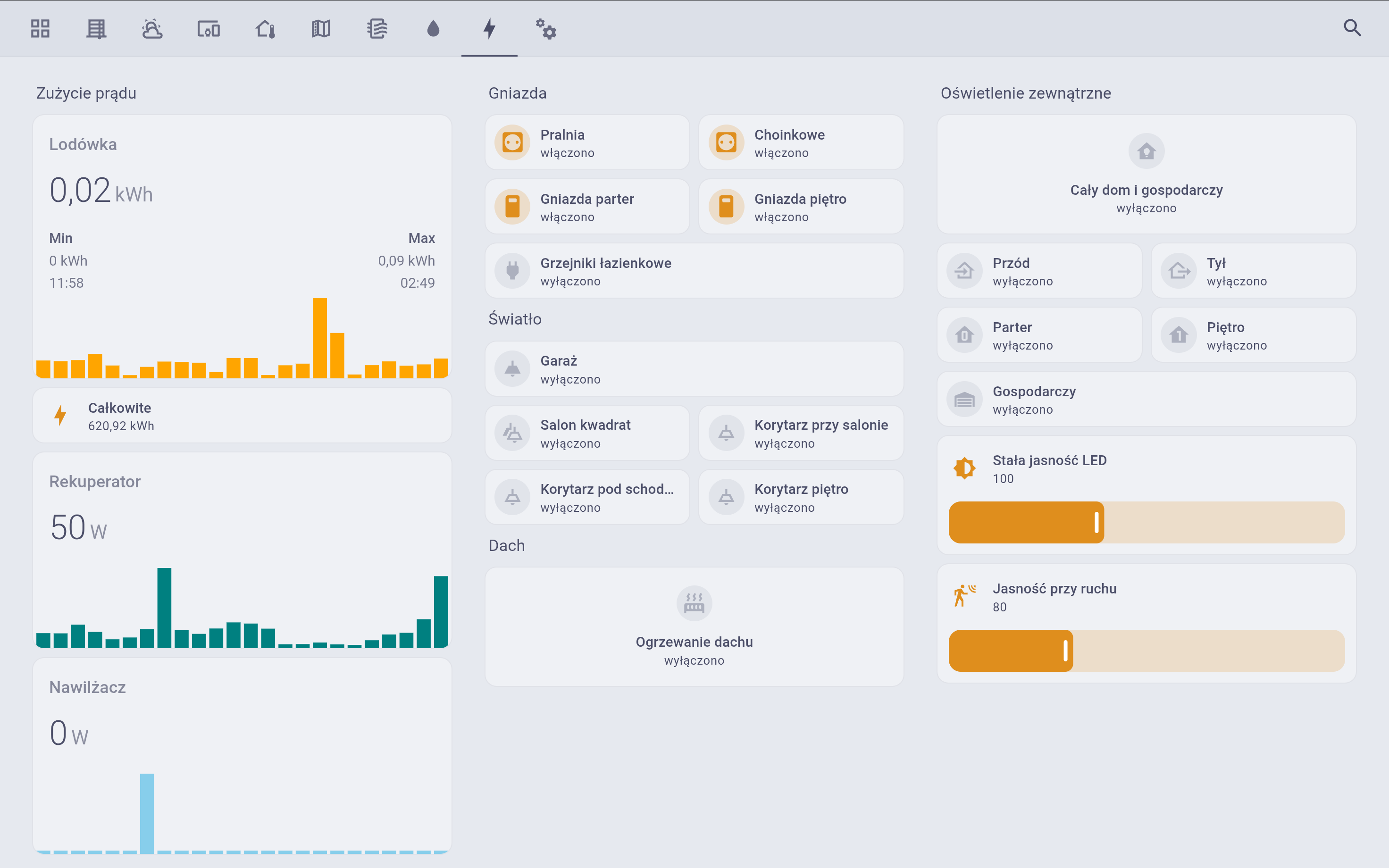Click the Jasność przy ruchu motion icon
Image resolution: width=1389 pixels, height=868 pixels.
pyautogui.click(x=965, y=596)
